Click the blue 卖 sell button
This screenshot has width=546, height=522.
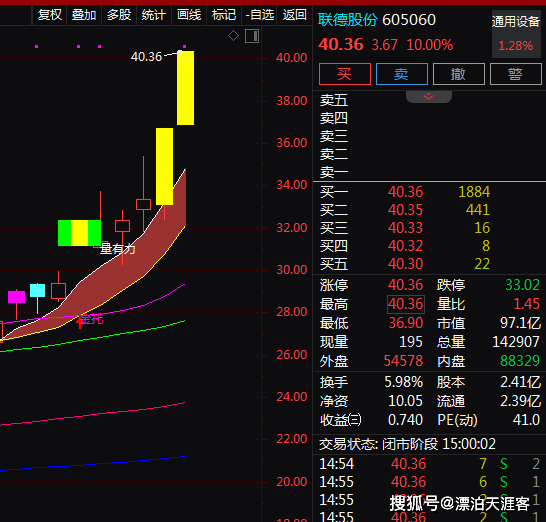tap(402, 74)
